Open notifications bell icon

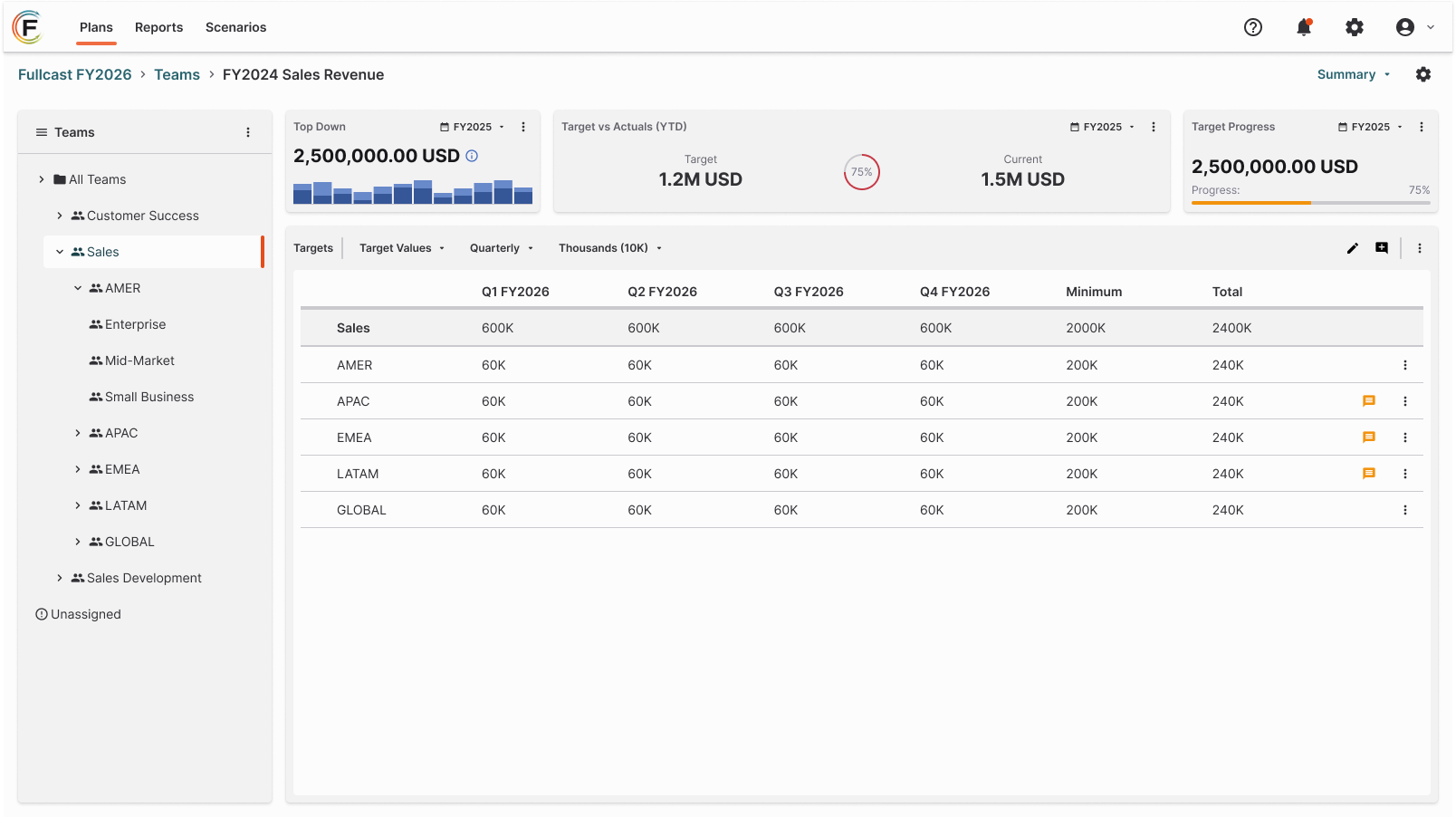pos(1304,27)
